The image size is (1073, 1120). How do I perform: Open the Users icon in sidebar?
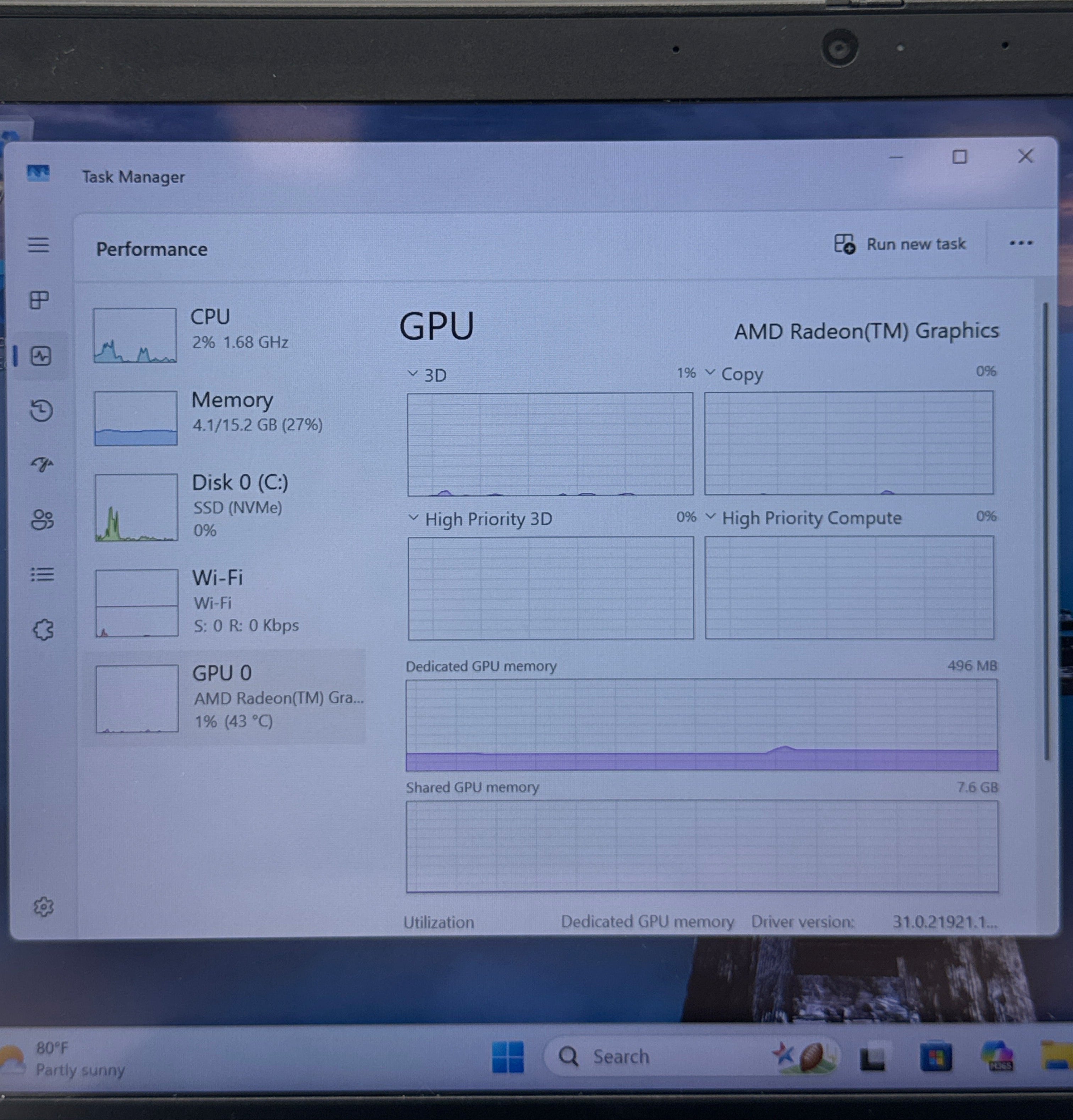(42, 519)
